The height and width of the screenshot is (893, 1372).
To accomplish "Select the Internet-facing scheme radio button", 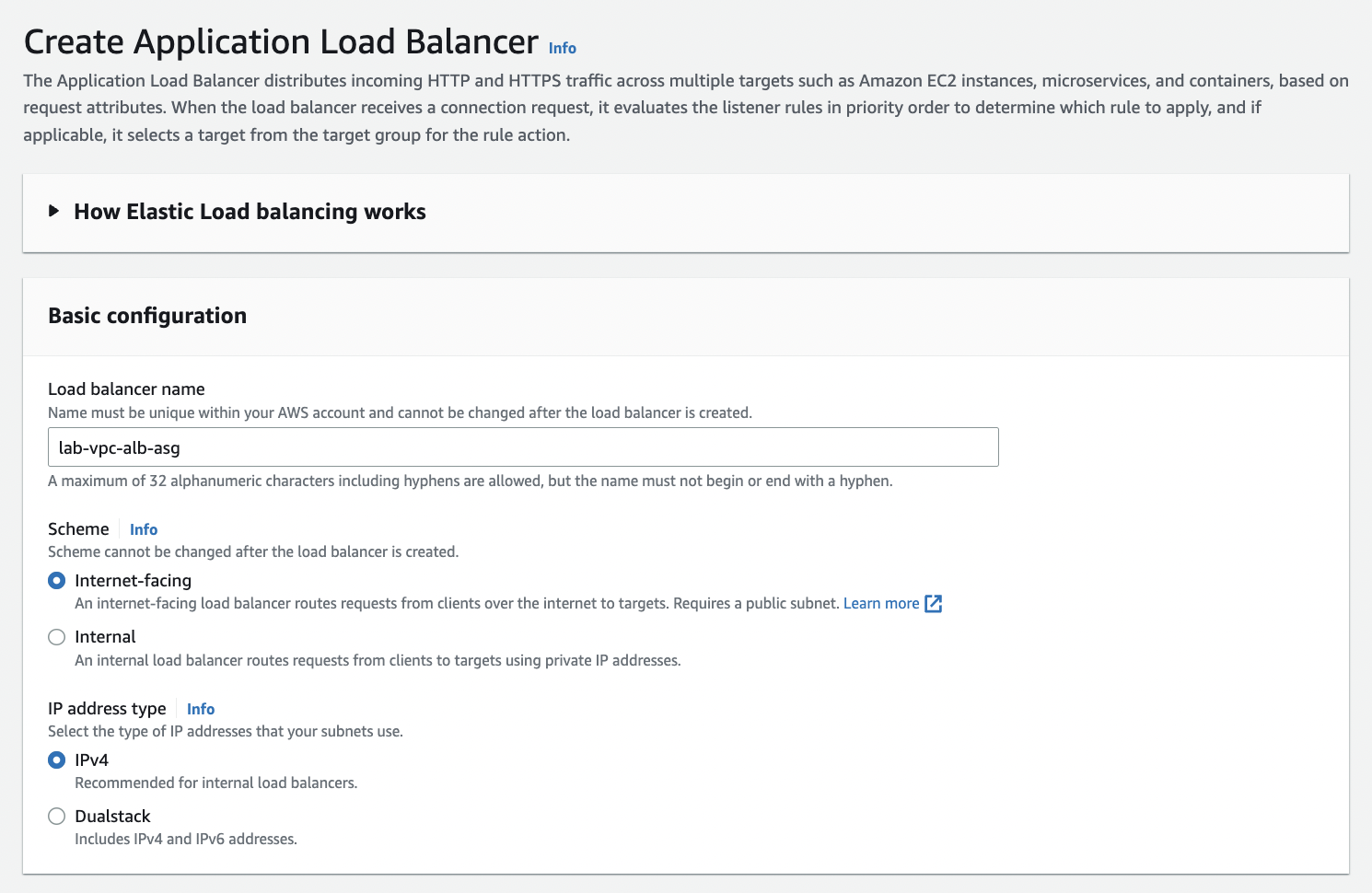I will (57, 581).
